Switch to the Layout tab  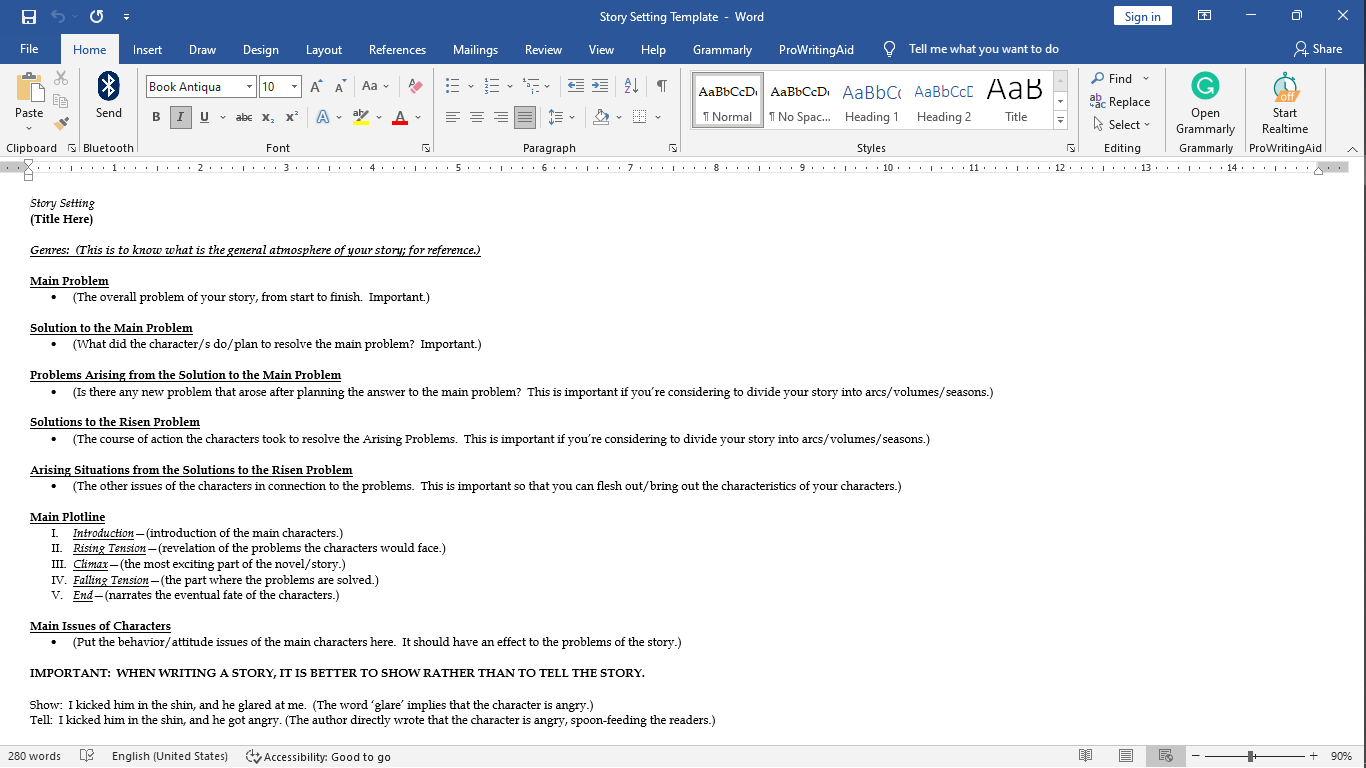point(323,49)
